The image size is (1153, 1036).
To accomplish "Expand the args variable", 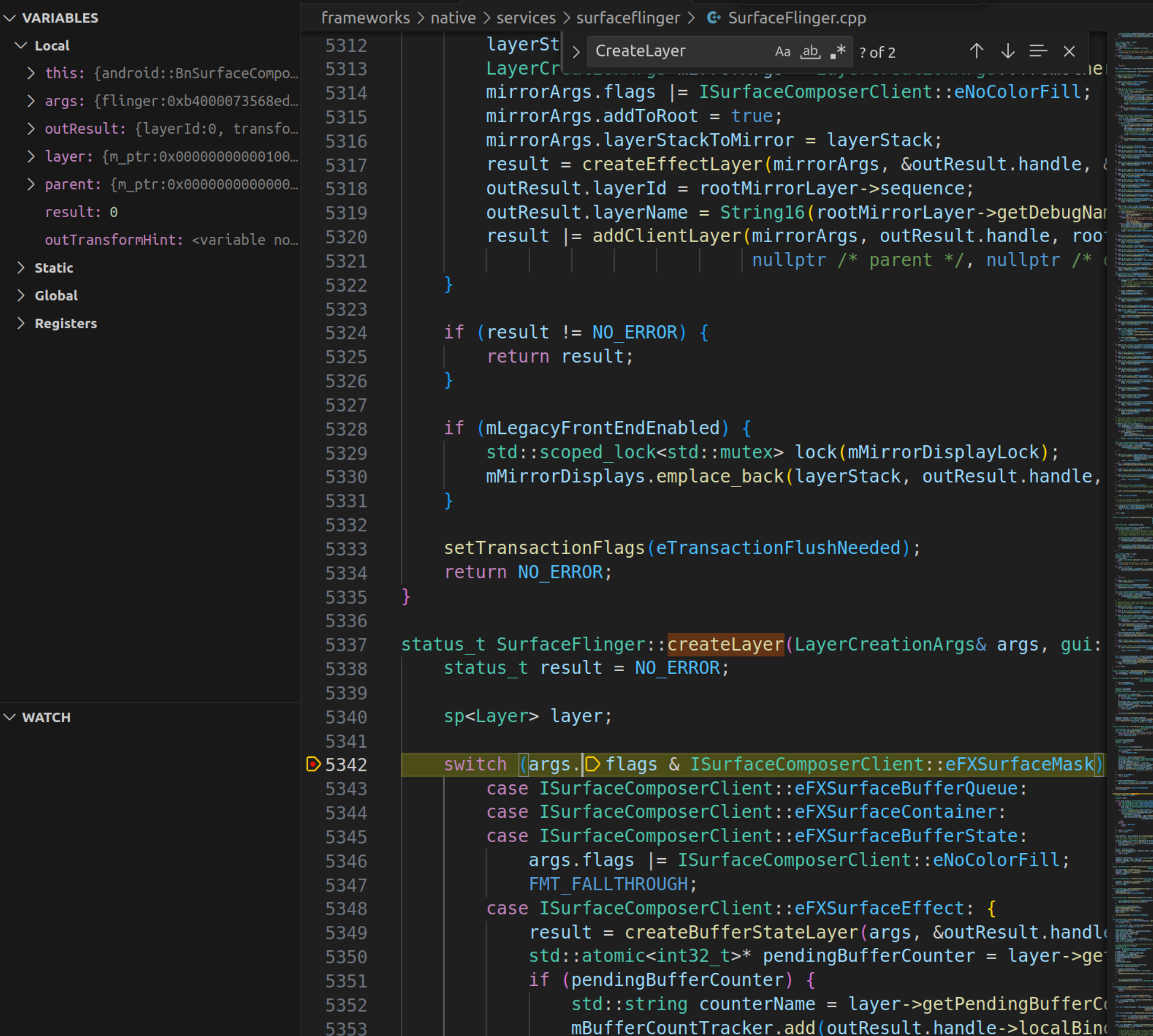I will point(31,101).
